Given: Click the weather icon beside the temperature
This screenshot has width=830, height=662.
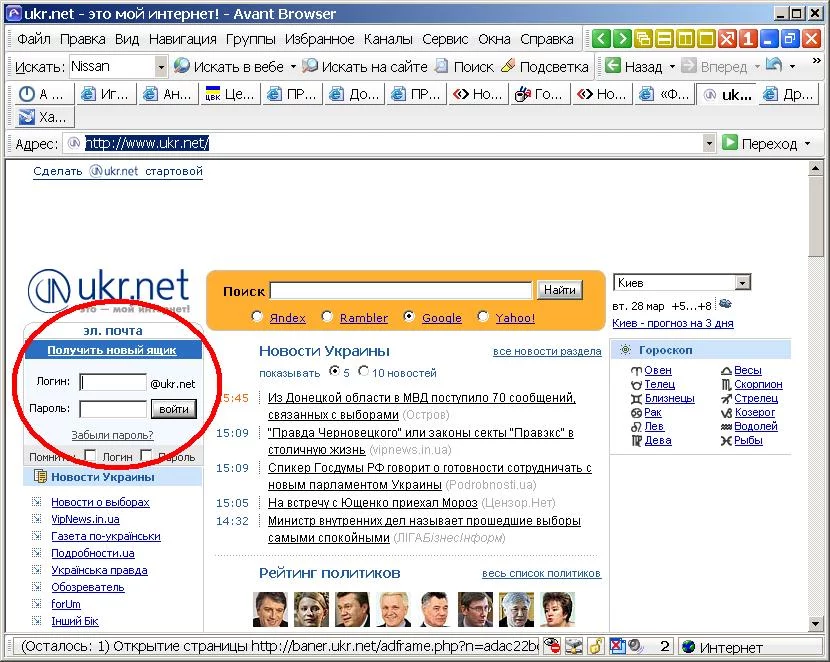Looking at the screenshot, I should click(725, 305).
